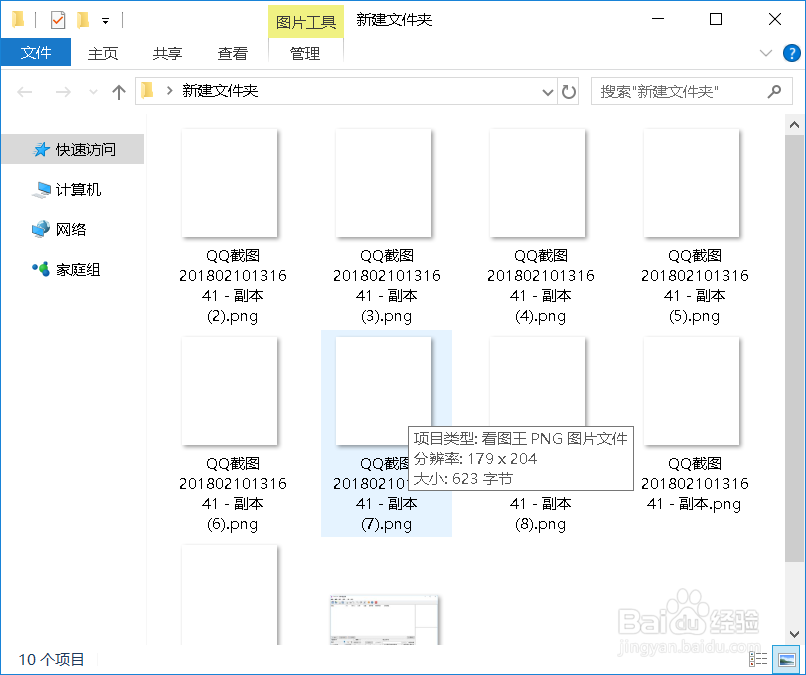Click the Back navigation arrow
This screenshot has height=675, width=806.
coord(24,92)
